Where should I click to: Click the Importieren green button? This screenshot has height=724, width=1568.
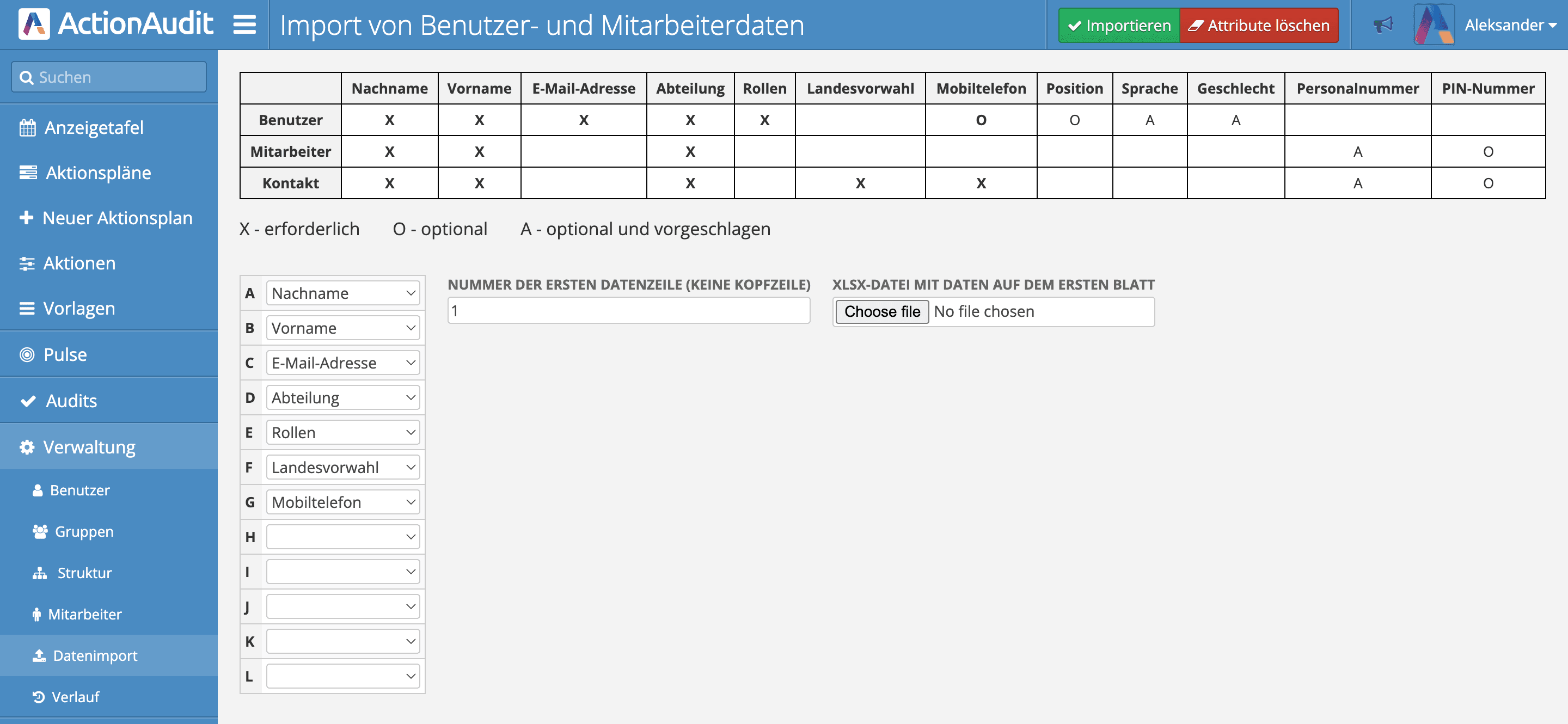coord(1116,24)
